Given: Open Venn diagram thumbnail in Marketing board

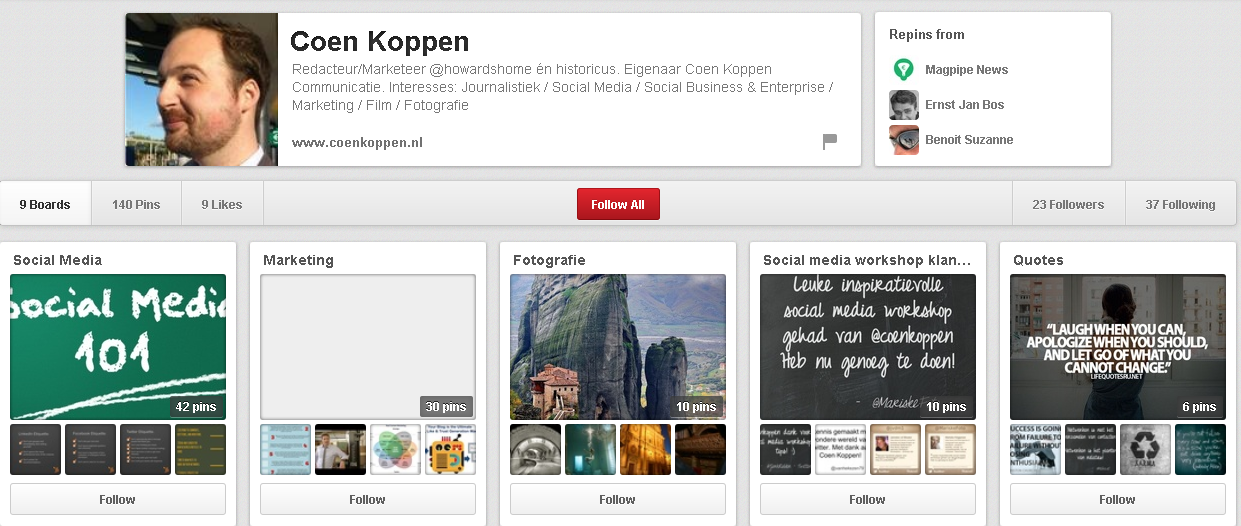Looking at the screenshot, I should 395,449.
